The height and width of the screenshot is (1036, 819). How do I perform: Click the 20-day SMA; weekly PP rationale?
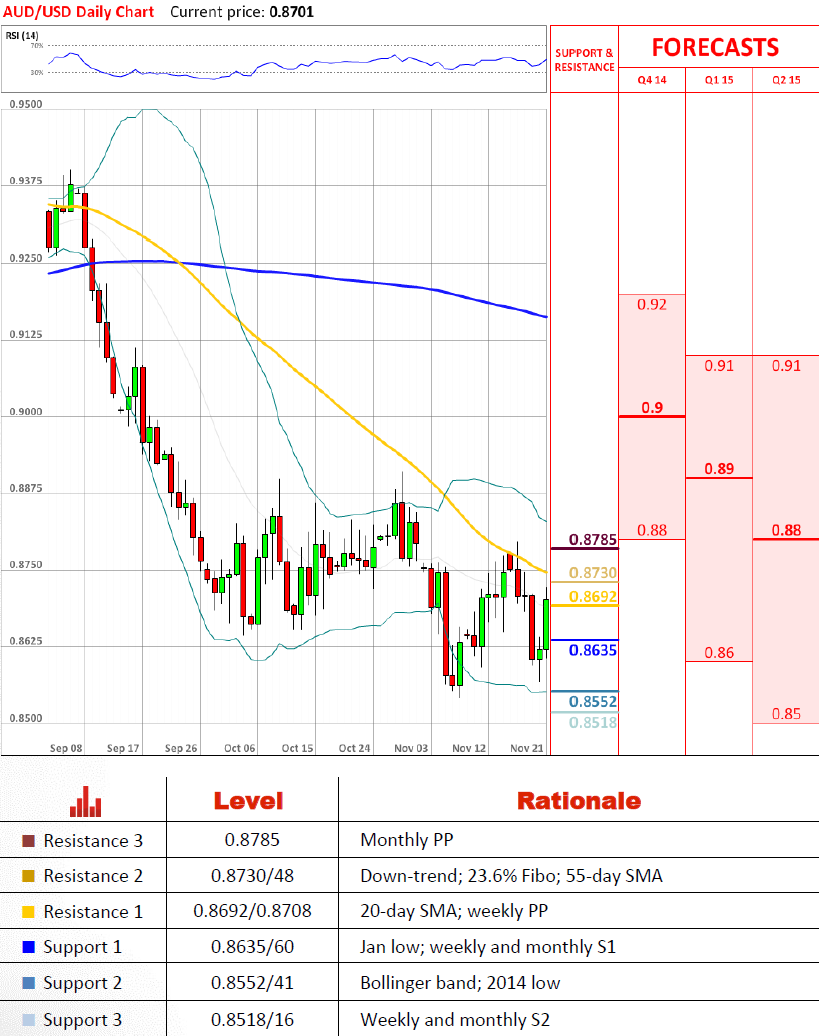[x=454, y=911]
